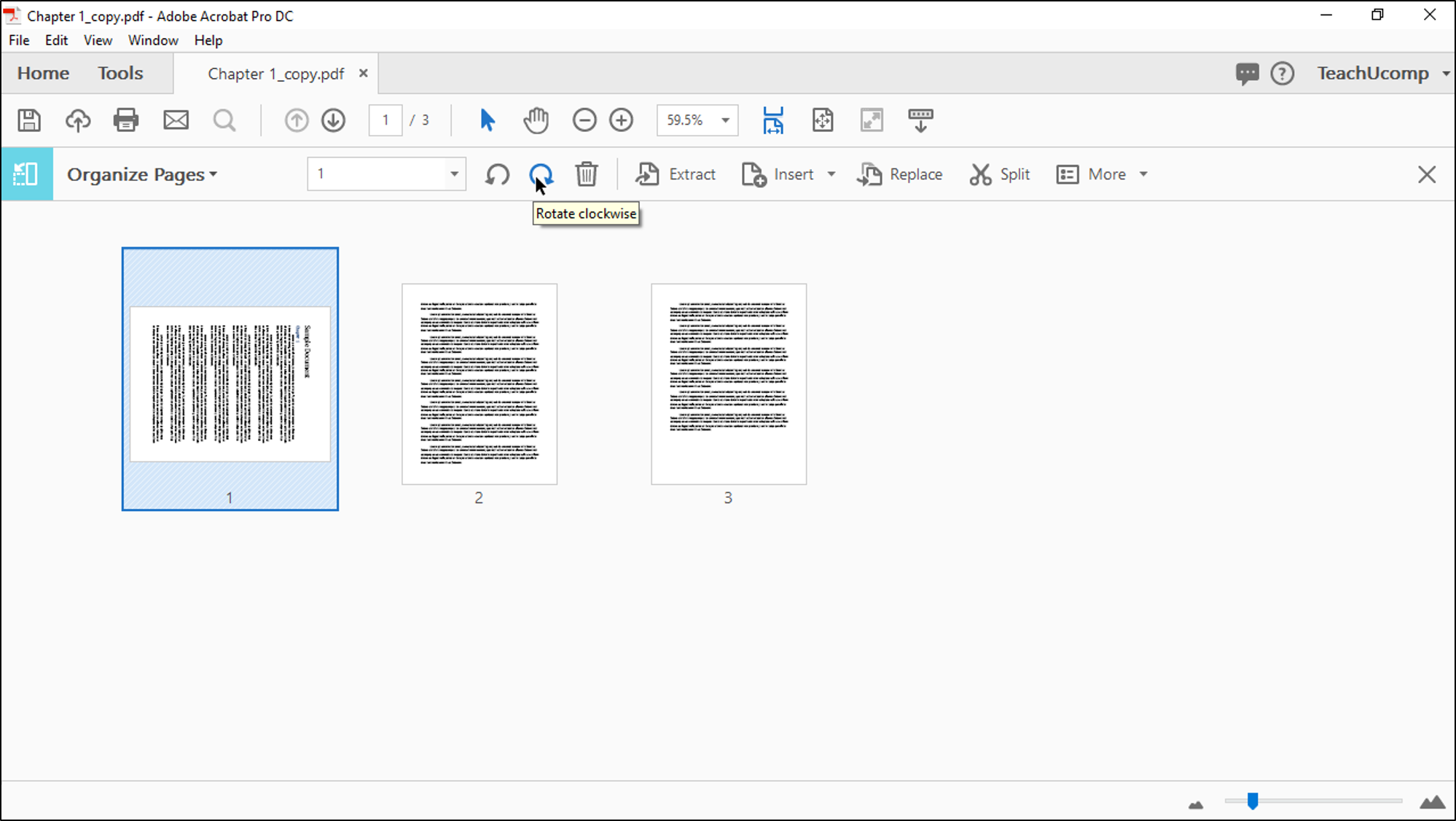The width and height of the screenshot is (1456, 821).
Task: Open the zoom level 59.5% dropdown
Action: tap(725, 120)
